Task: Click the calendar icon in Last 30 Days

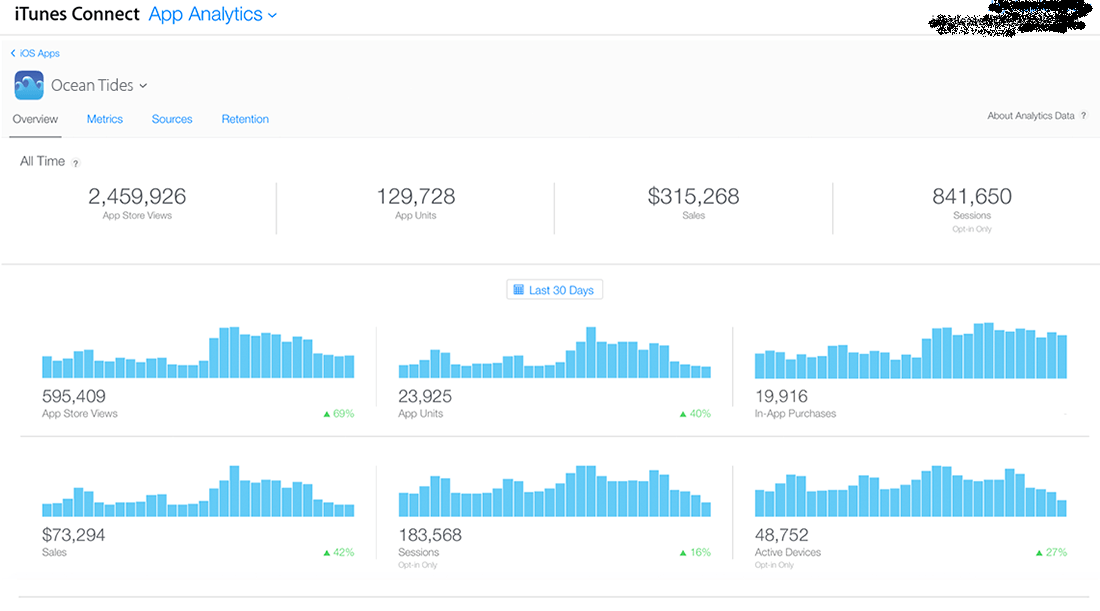Action: point(518,290)
